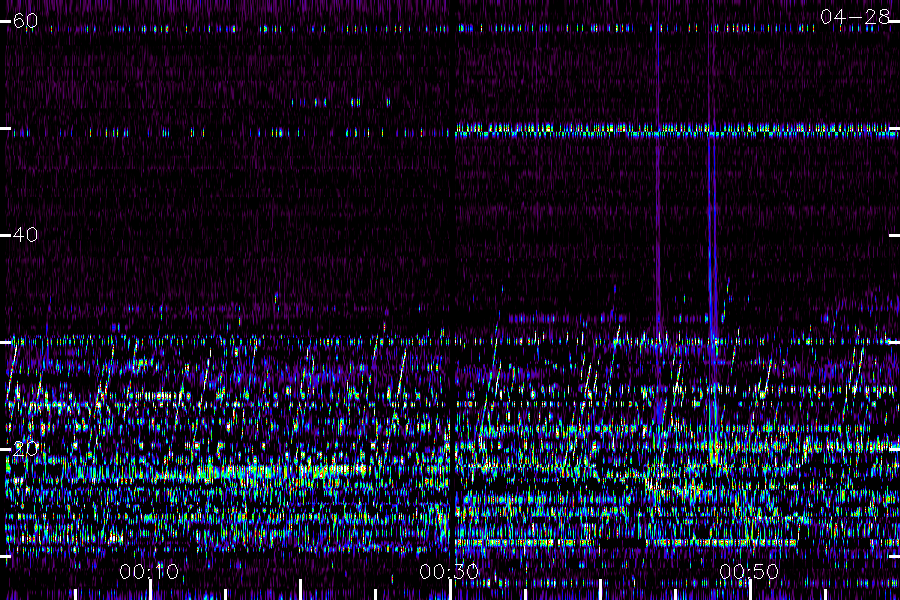
Task: Select the 00:30 time axis label
Action: (x=449, y=571)
